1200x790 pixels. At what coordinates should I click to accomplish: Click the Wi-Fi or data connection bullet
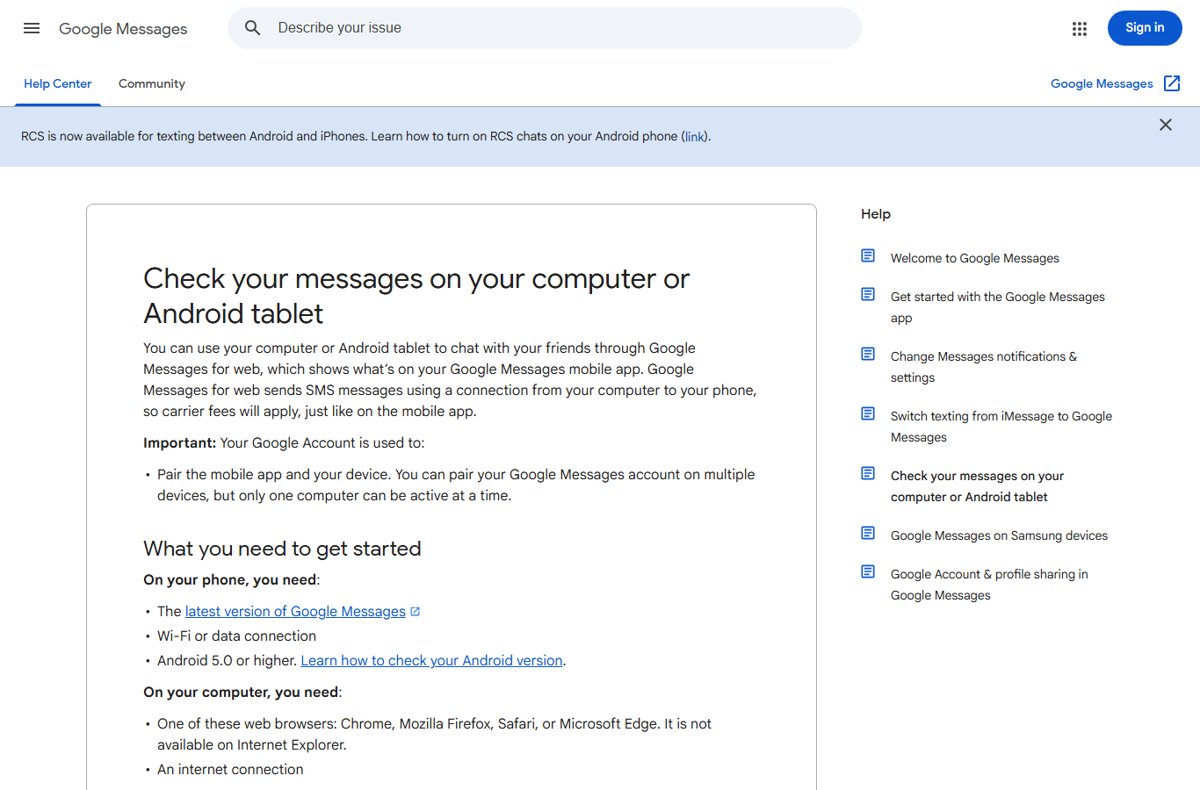236,636
